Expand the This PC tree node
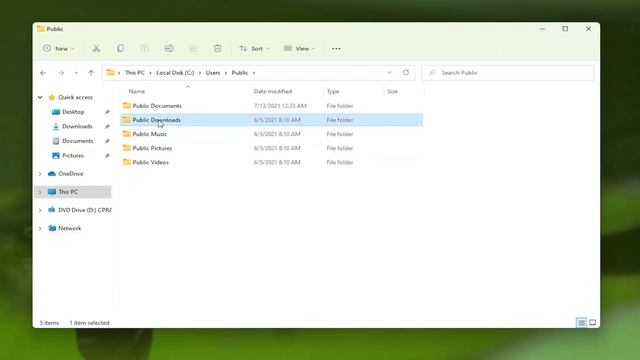This screenshot has height=360, width=640. (x=40, y=192)
